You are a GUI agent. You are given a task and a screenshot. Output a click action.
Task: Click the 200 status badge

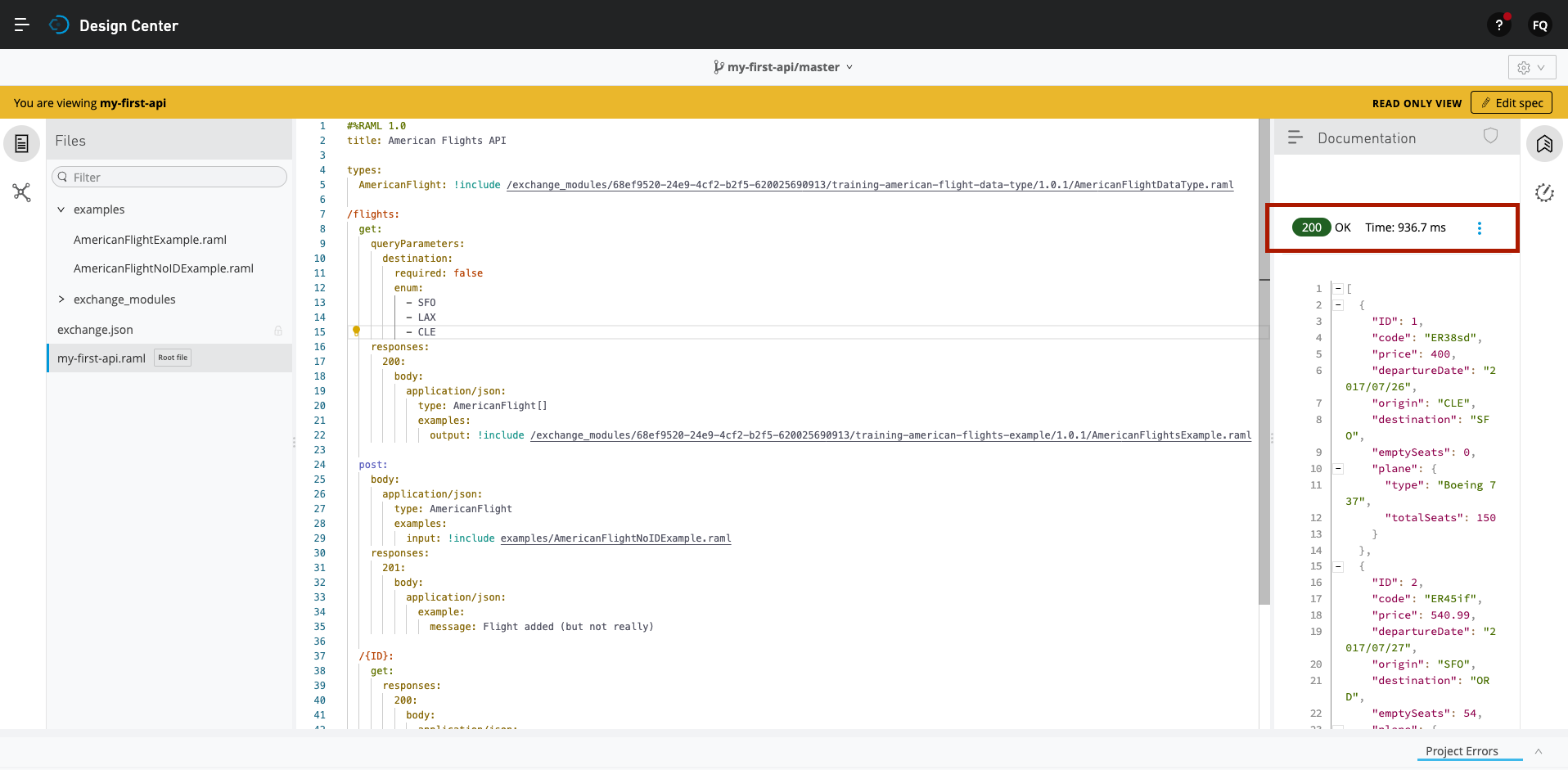[x=1311, y=227]
